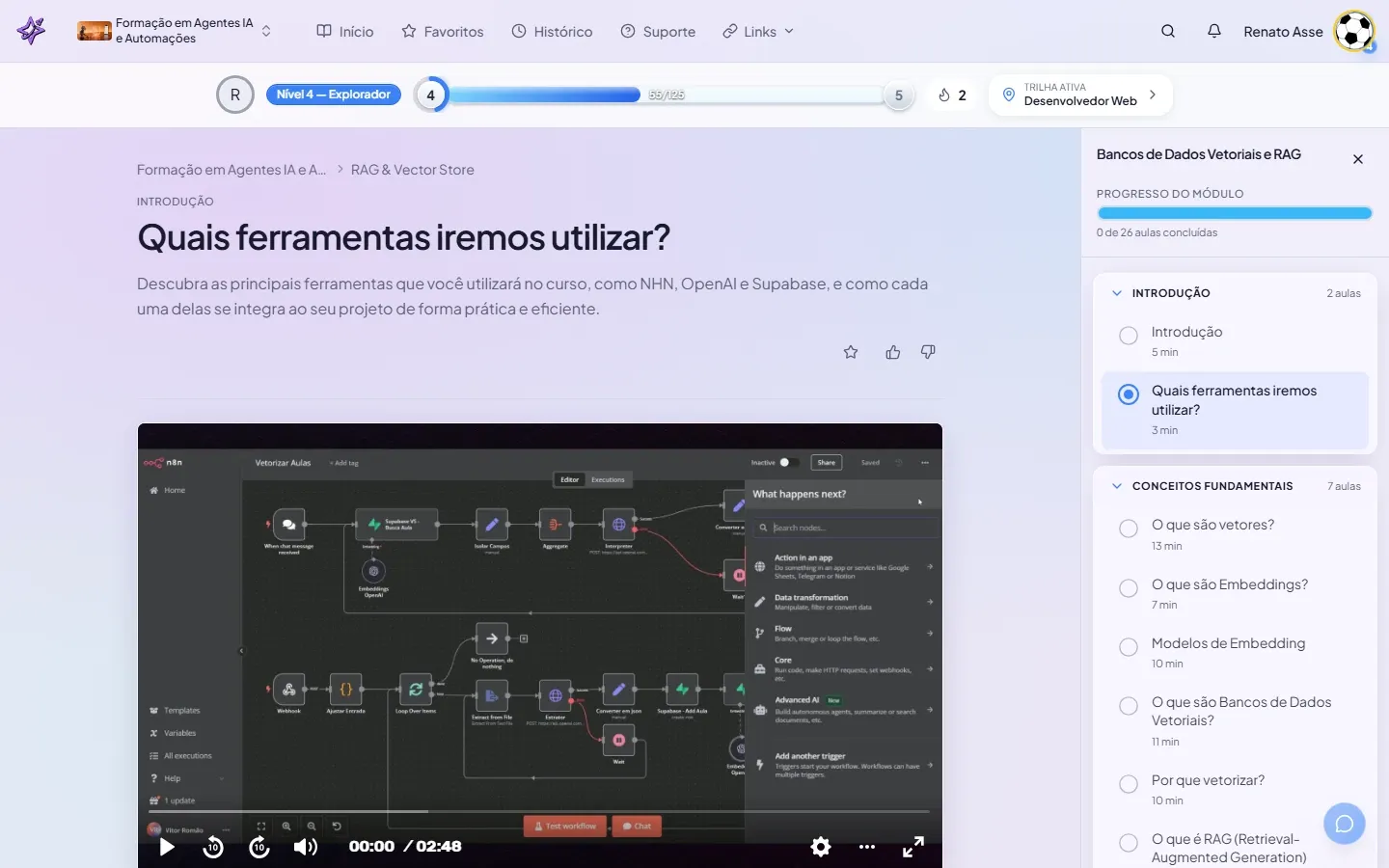Mark O que são vetores? circle

(x=1129, y=529)
